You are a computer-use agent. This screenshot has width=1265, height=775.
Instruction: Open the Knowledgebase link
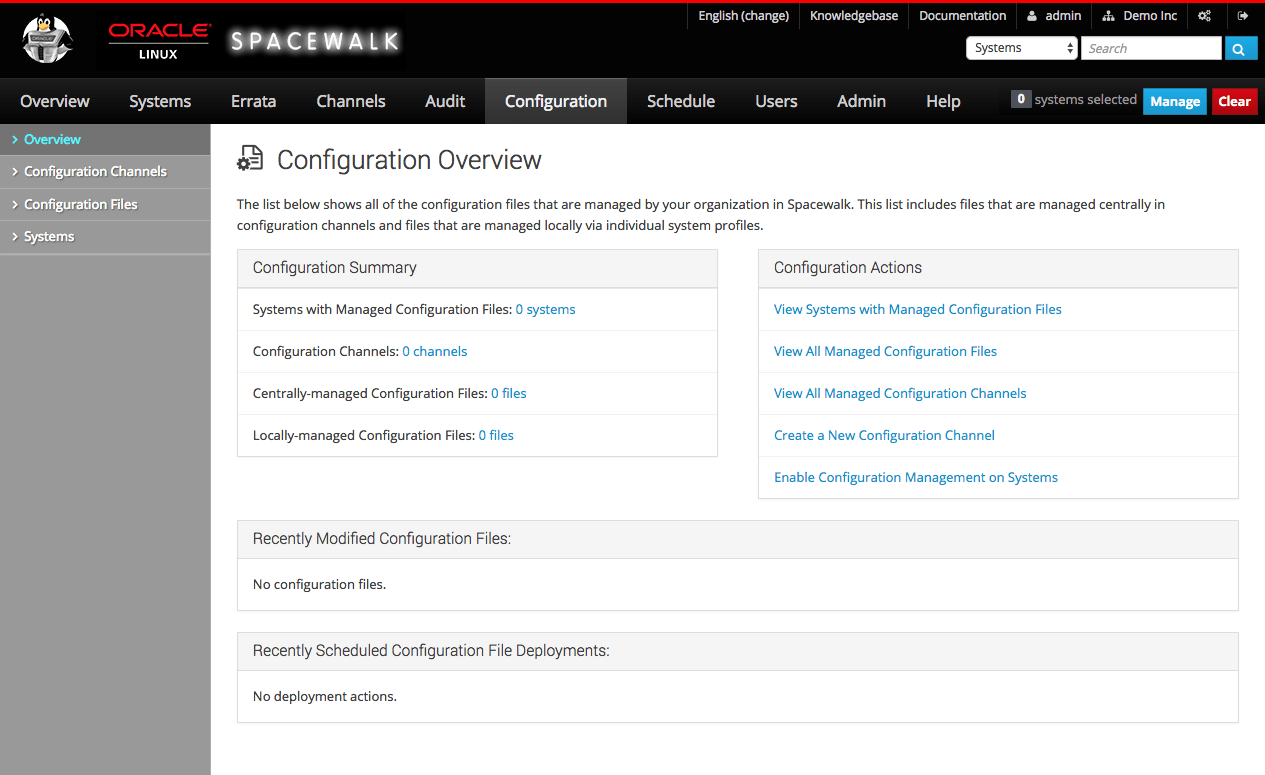point(854,16)
